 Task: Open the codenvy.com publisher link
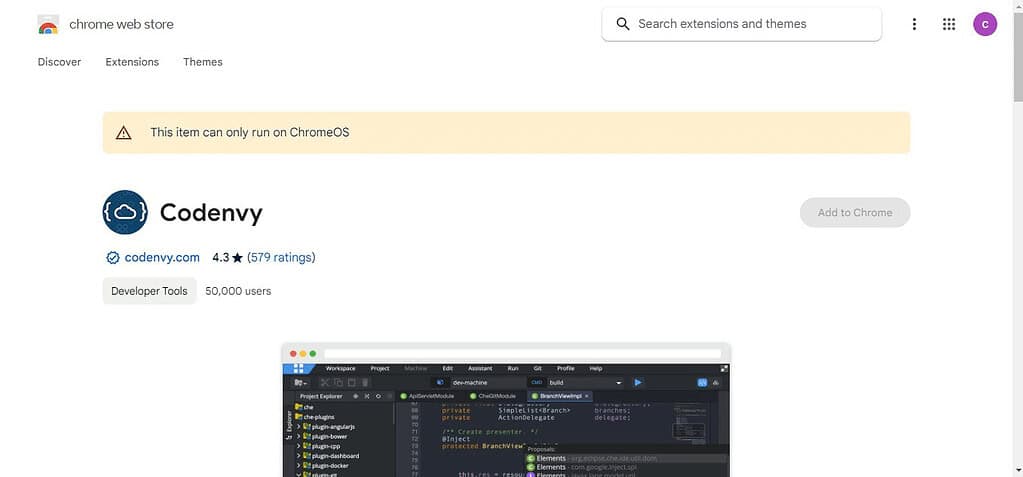coord(162,258)
